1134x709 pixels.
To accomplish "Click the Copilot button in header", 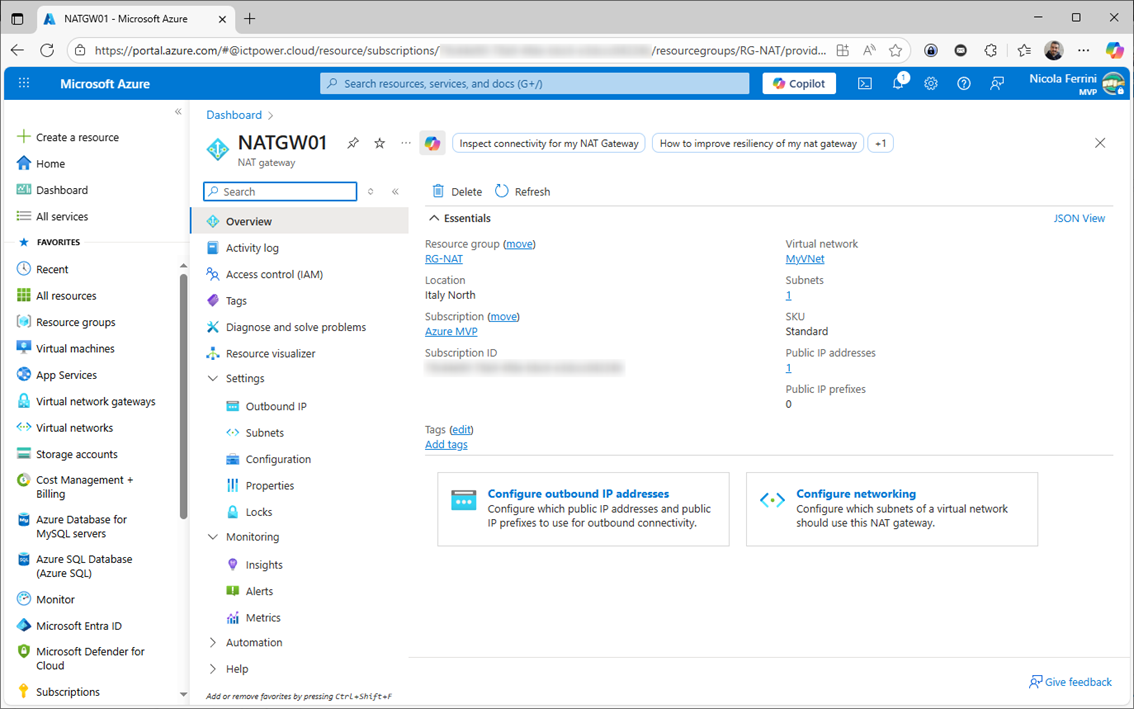I will tap(799, 84).
